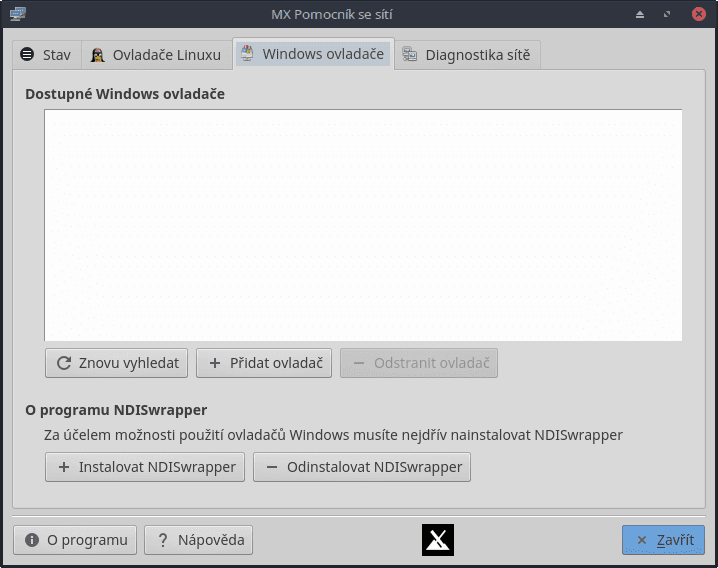
Task: Open the Ovladače Linuxu tab
Action: point(157,55)
